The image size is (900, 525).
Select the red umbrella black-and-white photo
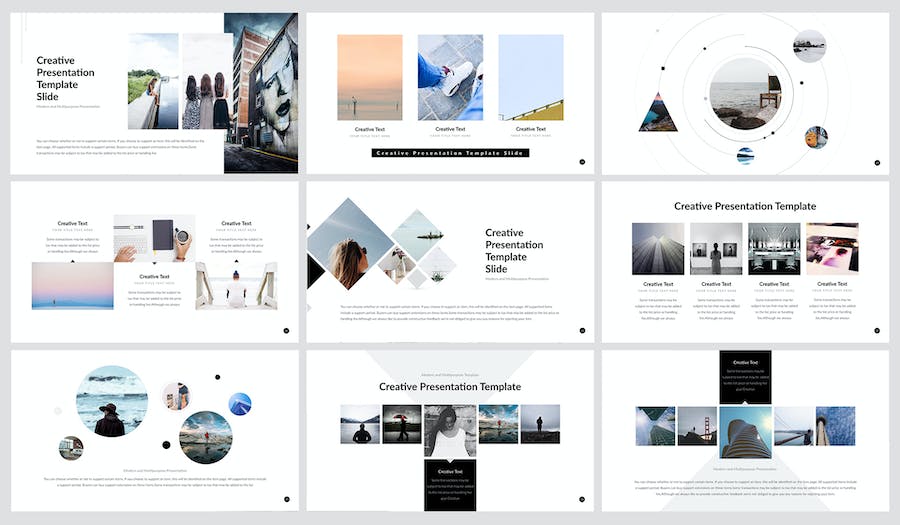402,424
